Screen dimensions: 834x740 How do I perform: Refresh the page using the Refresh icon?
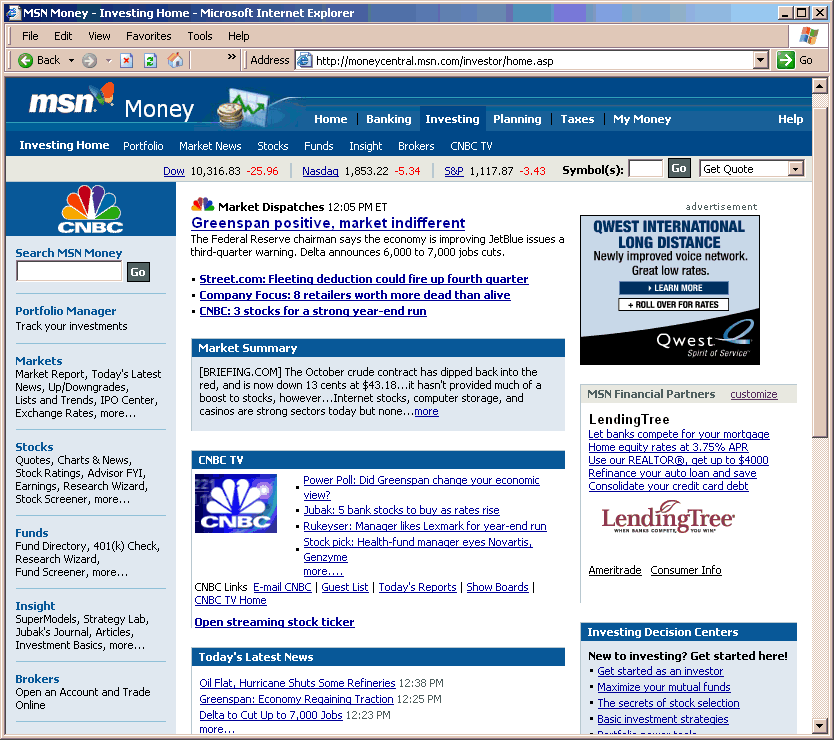tap(151, 60)
